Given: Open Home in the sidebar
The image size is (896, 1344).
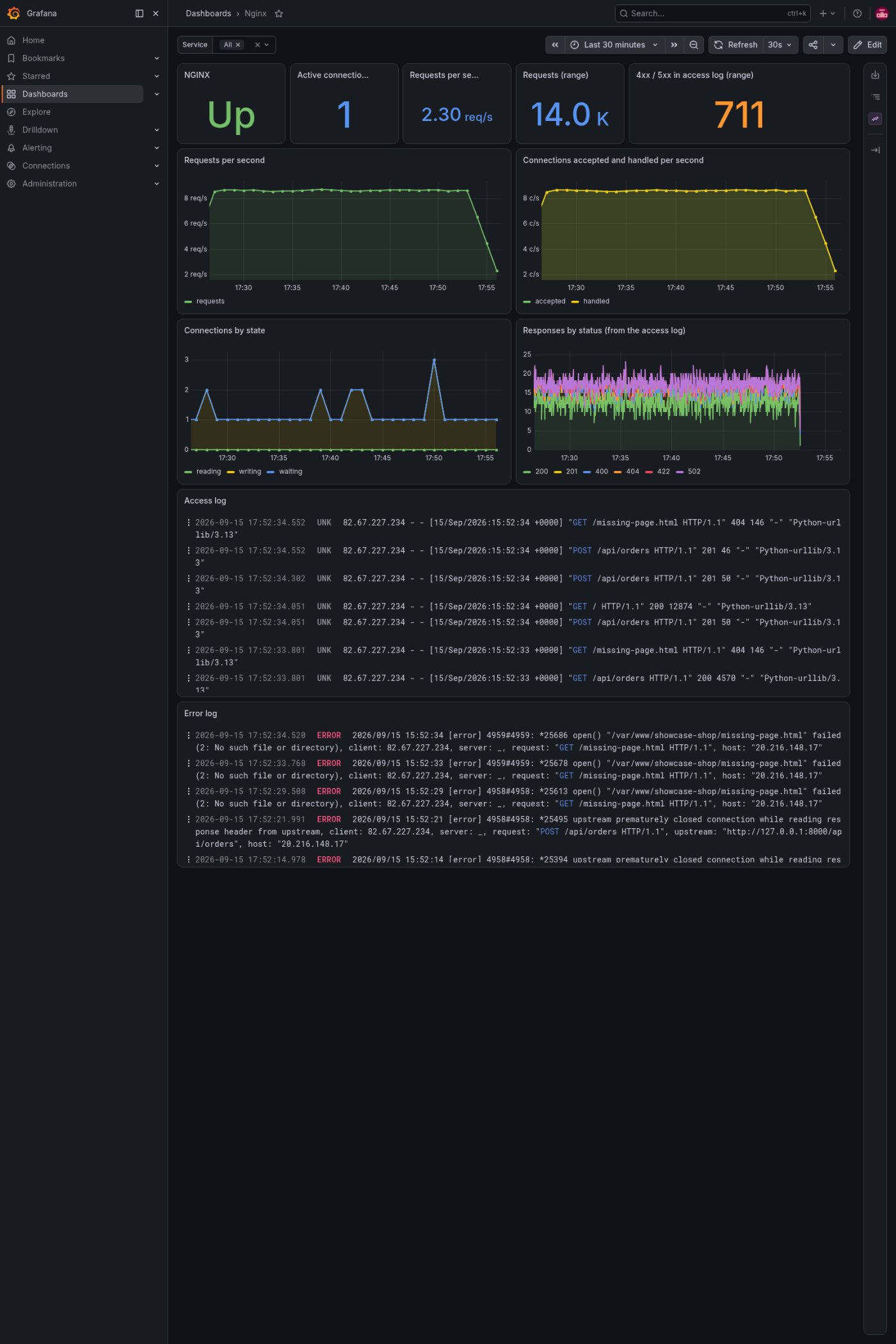Looking at the screenshot, I should [33, 40].
